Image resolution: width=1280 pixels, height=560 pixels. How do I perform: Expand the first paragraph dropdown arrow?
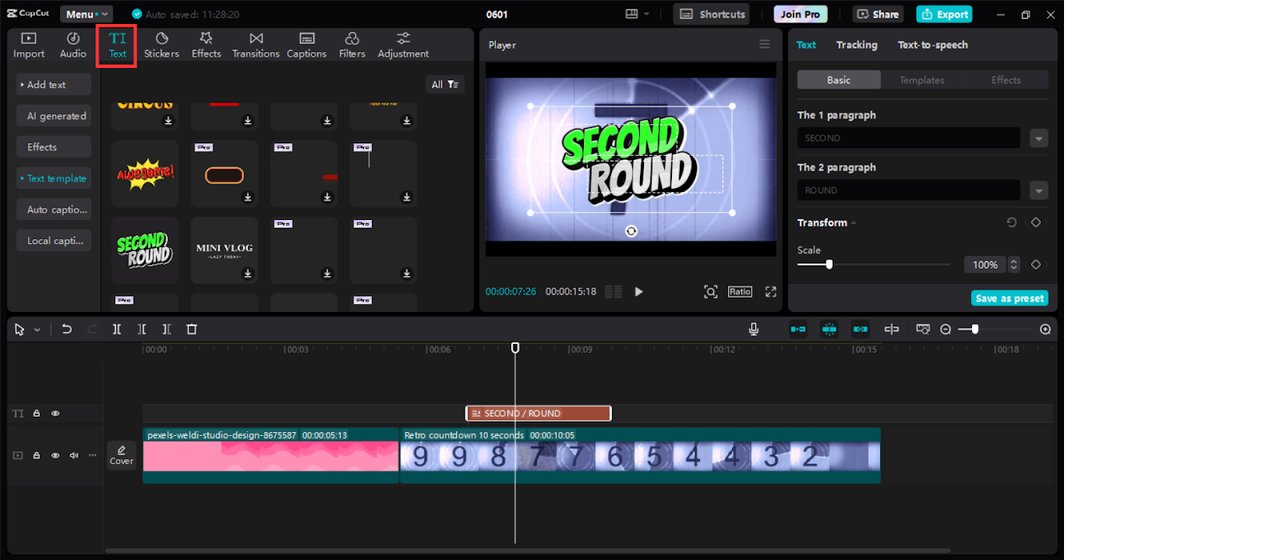1039,138
